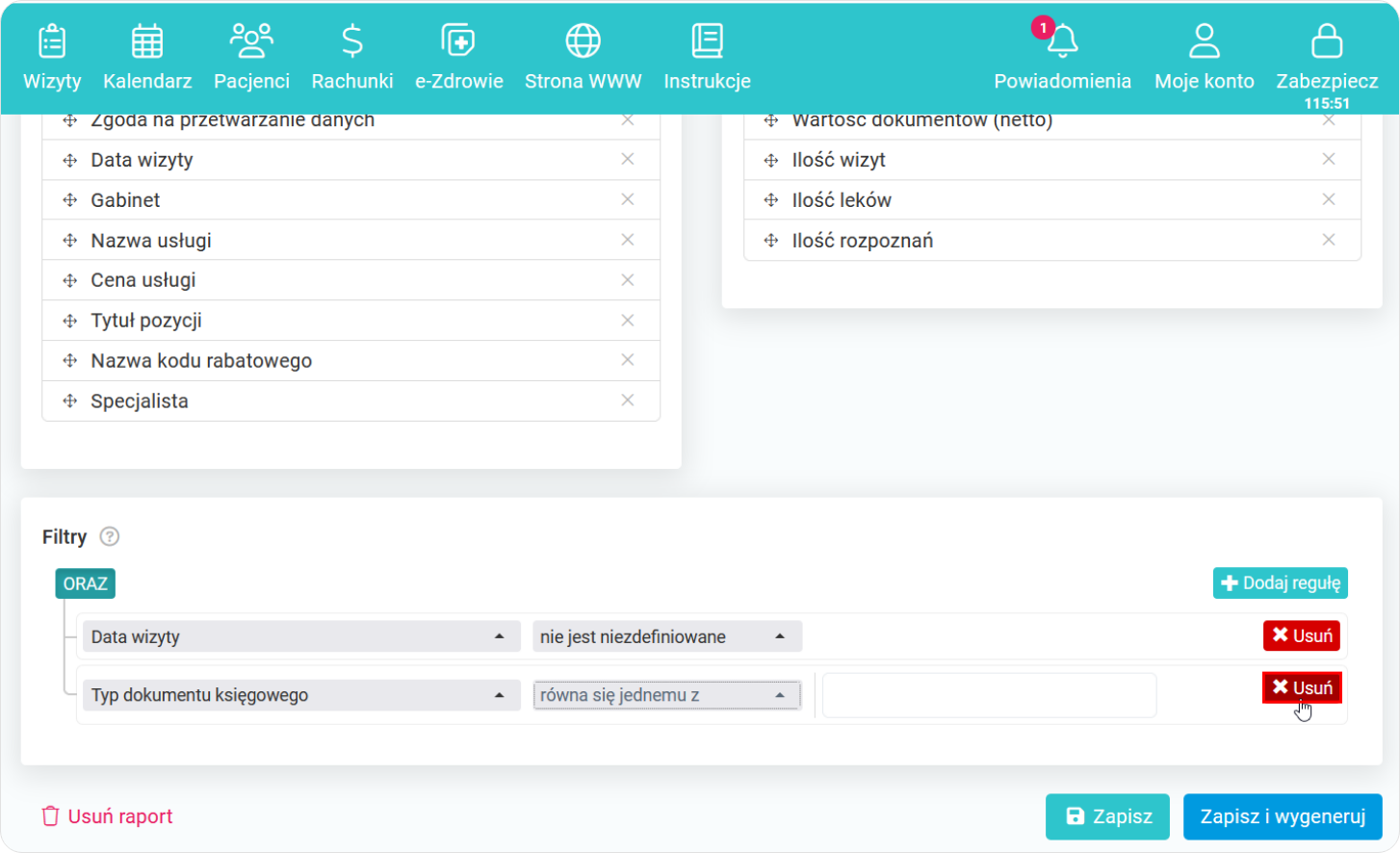Click the drag handle for Ilość leków
The width and height of the screenshot is (1400, 853).
pos(771,200)
